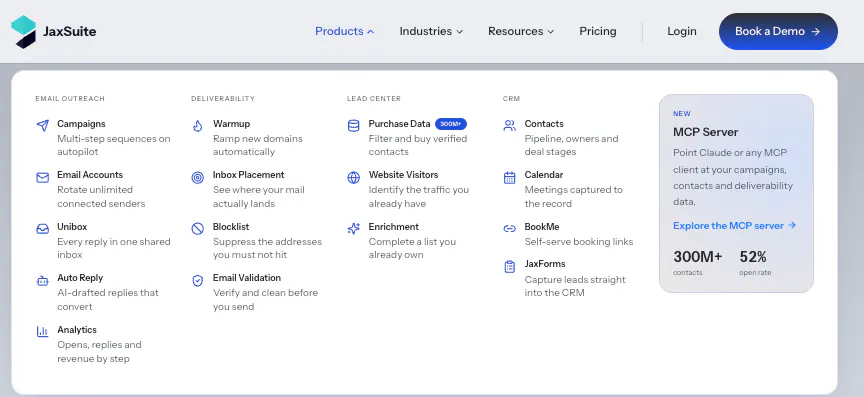This screenshot has width=864, height=397.
Task: Click the Warmup flame icon
Action: [198, 125]
